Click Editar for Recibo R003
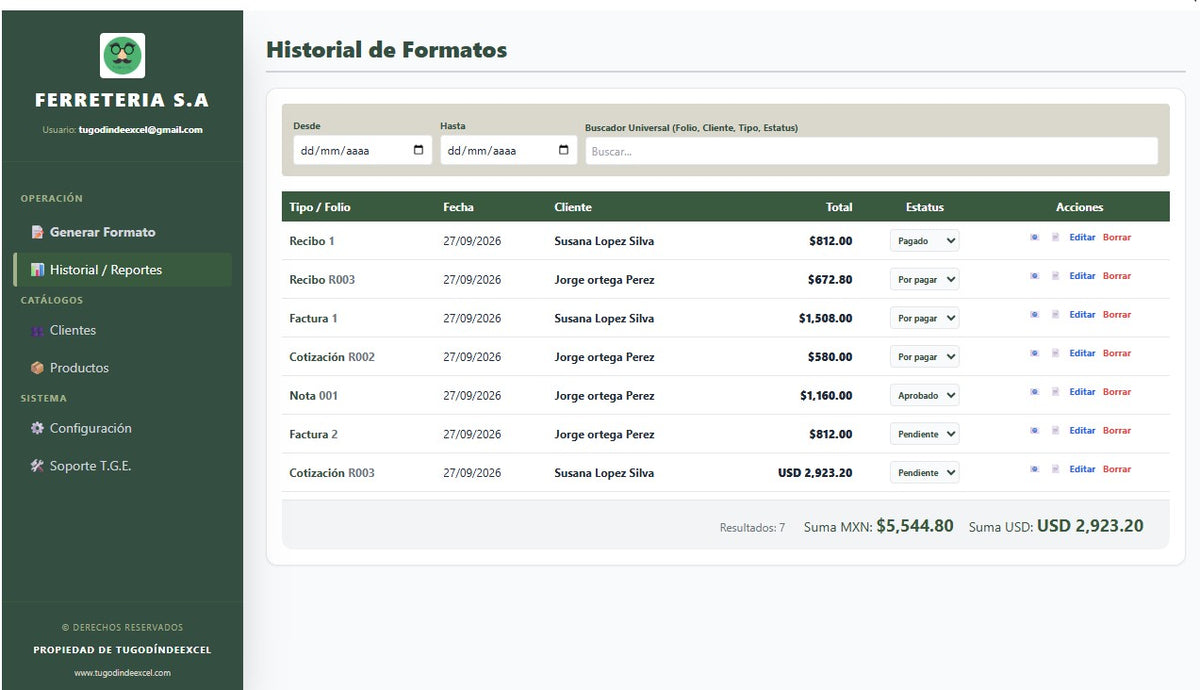 tap(1082, 276)
